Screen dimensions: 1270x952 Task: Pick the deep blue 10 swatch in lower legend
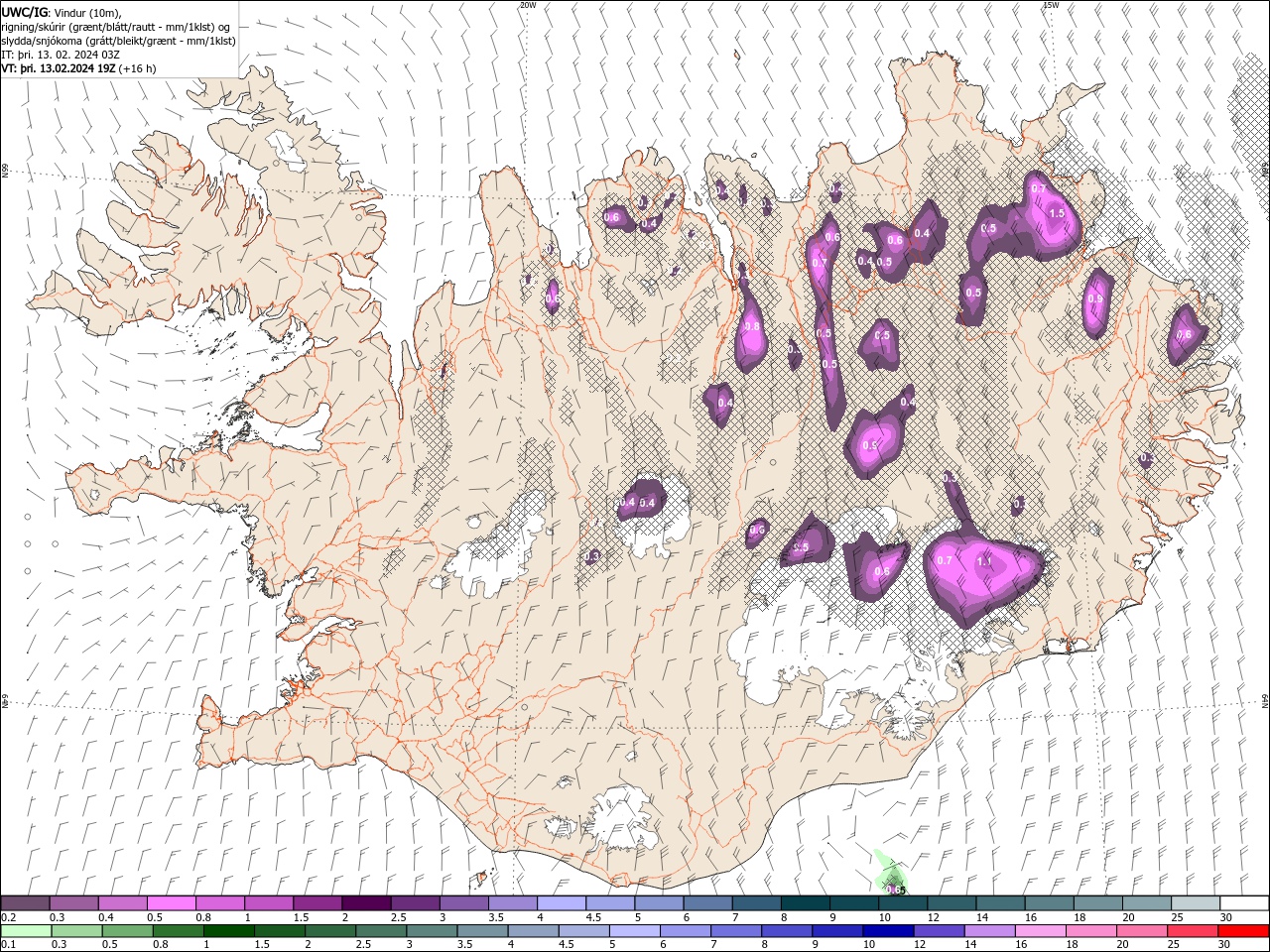coord(888,931)
